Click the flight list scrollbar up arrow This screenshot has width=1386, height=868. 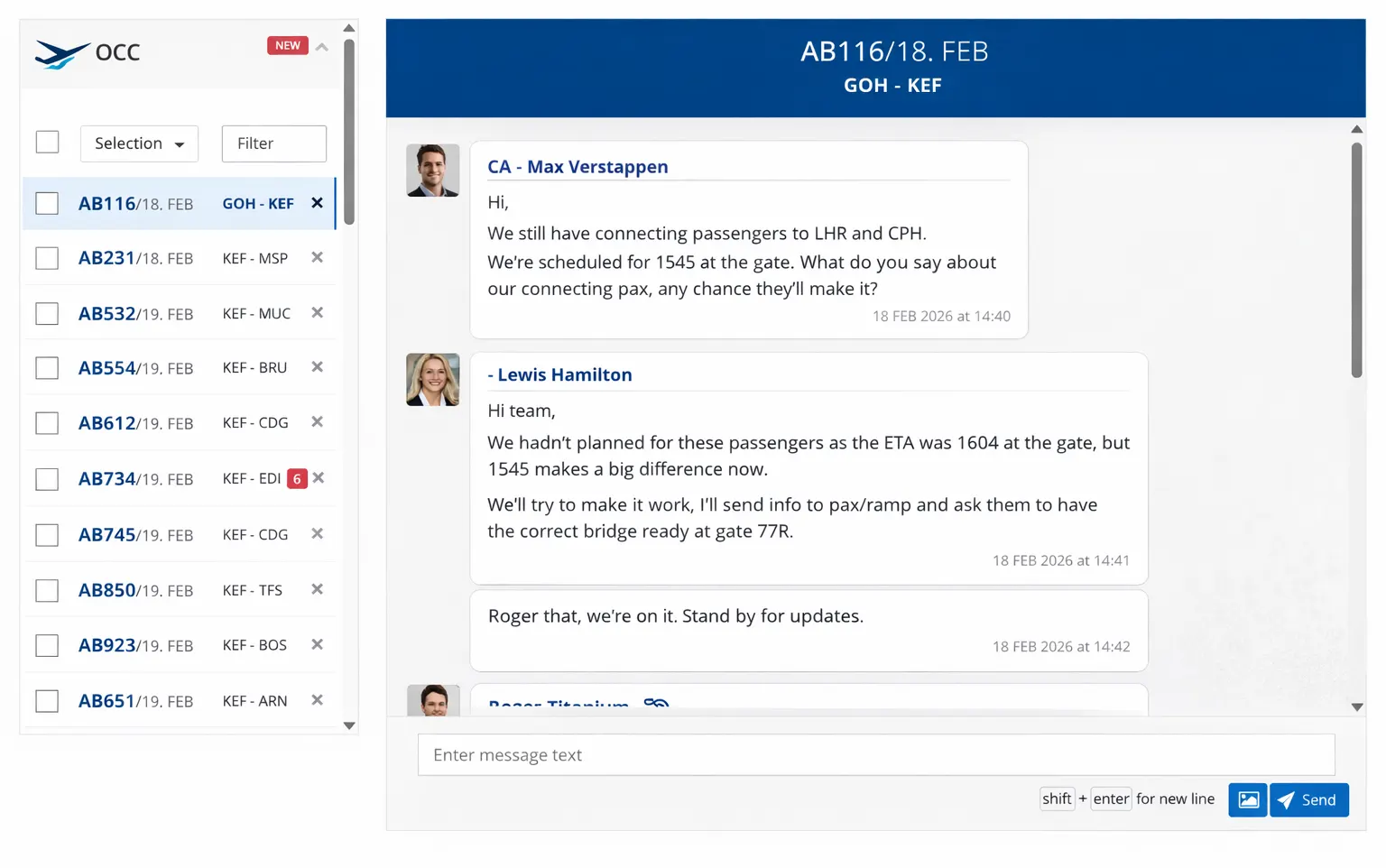click(349, 28)
